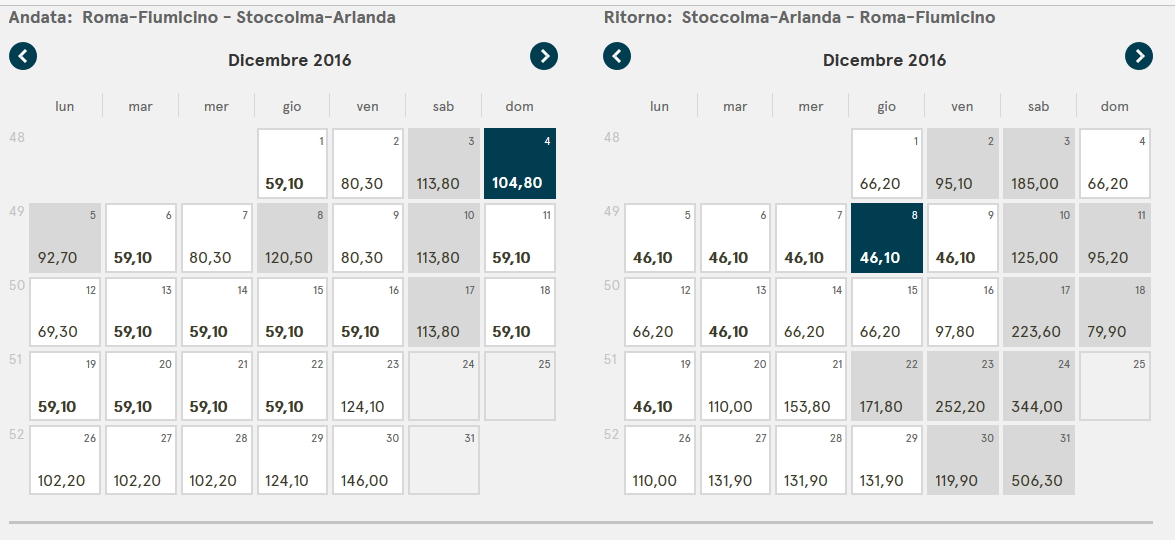Go to previous month in outbound calendar

[23, 57]
